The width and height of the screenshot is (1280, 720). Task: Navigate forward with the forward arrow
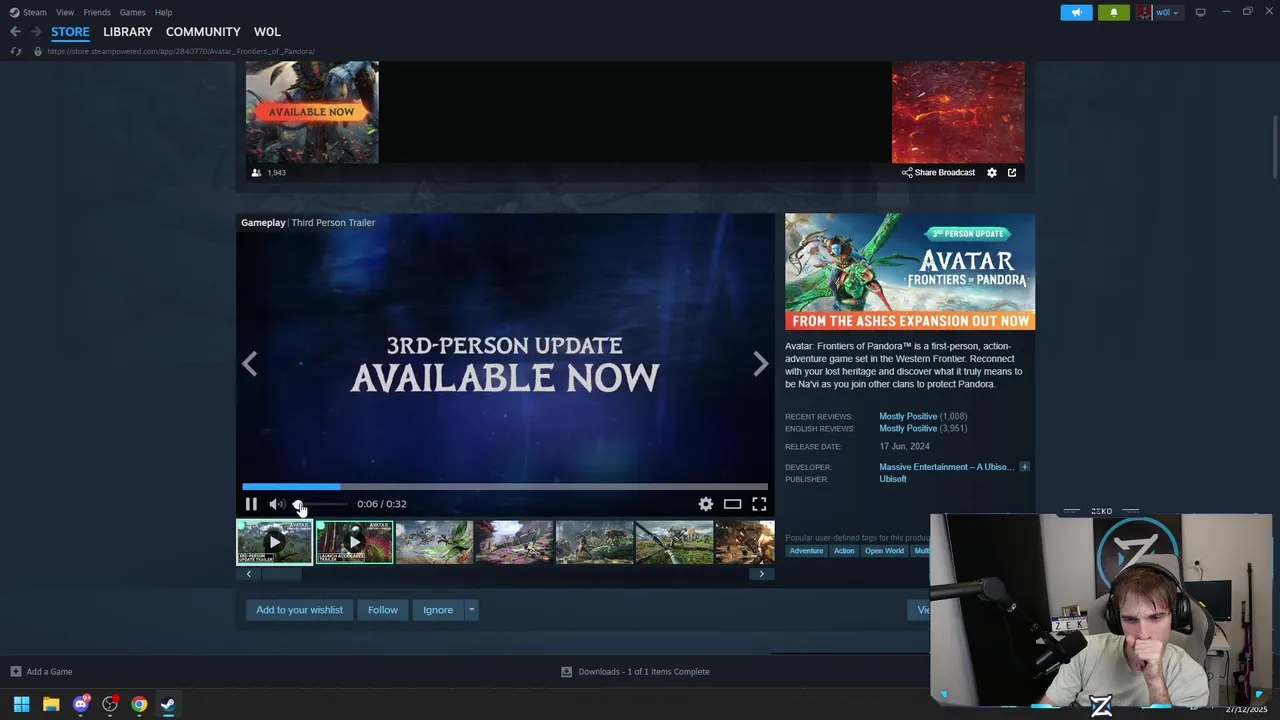(x=36, y=32)
